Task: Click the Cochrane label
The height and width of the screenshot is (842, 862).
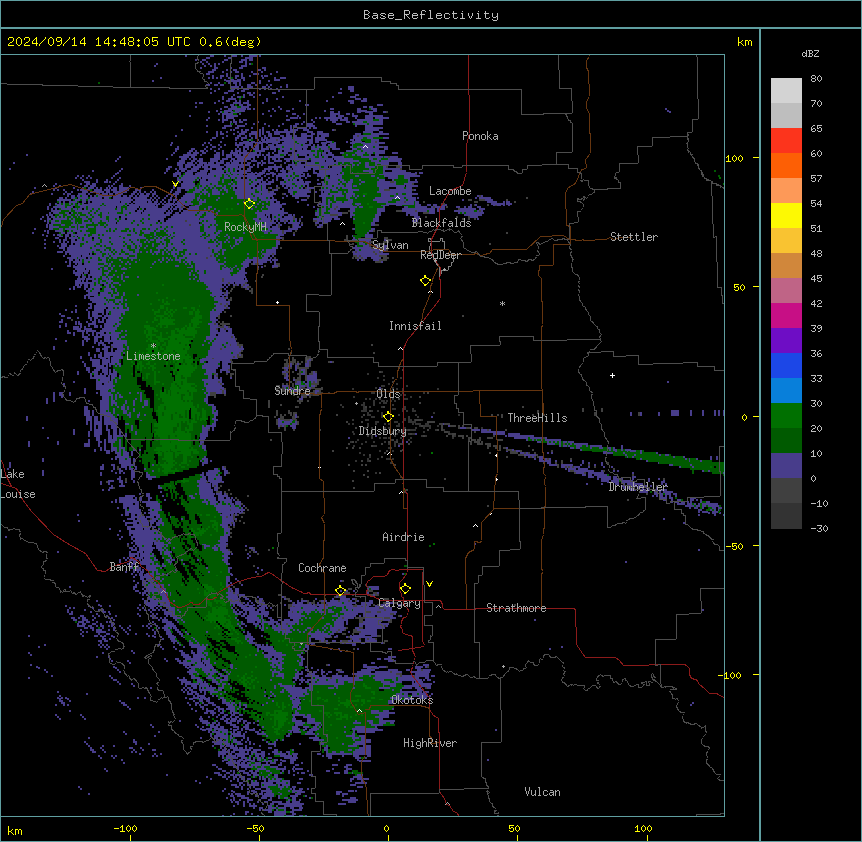Action: pyautogui.click(x=322, y=568)
